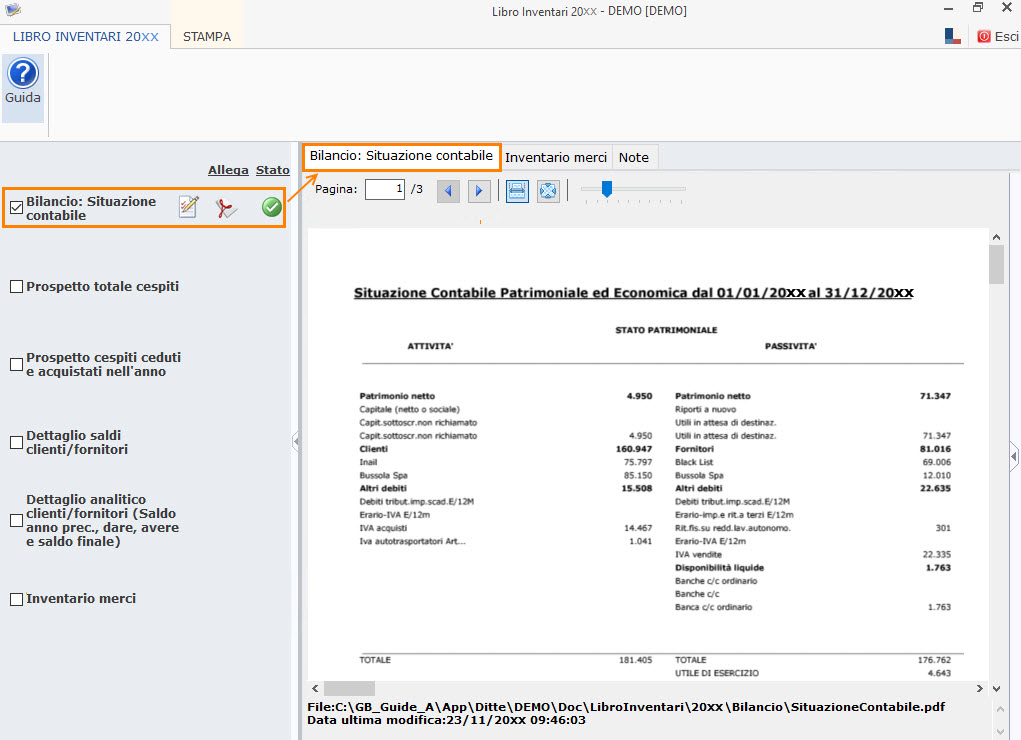Click the preview scroll down arrow
1021x740 pixels.
coord(996,689)
